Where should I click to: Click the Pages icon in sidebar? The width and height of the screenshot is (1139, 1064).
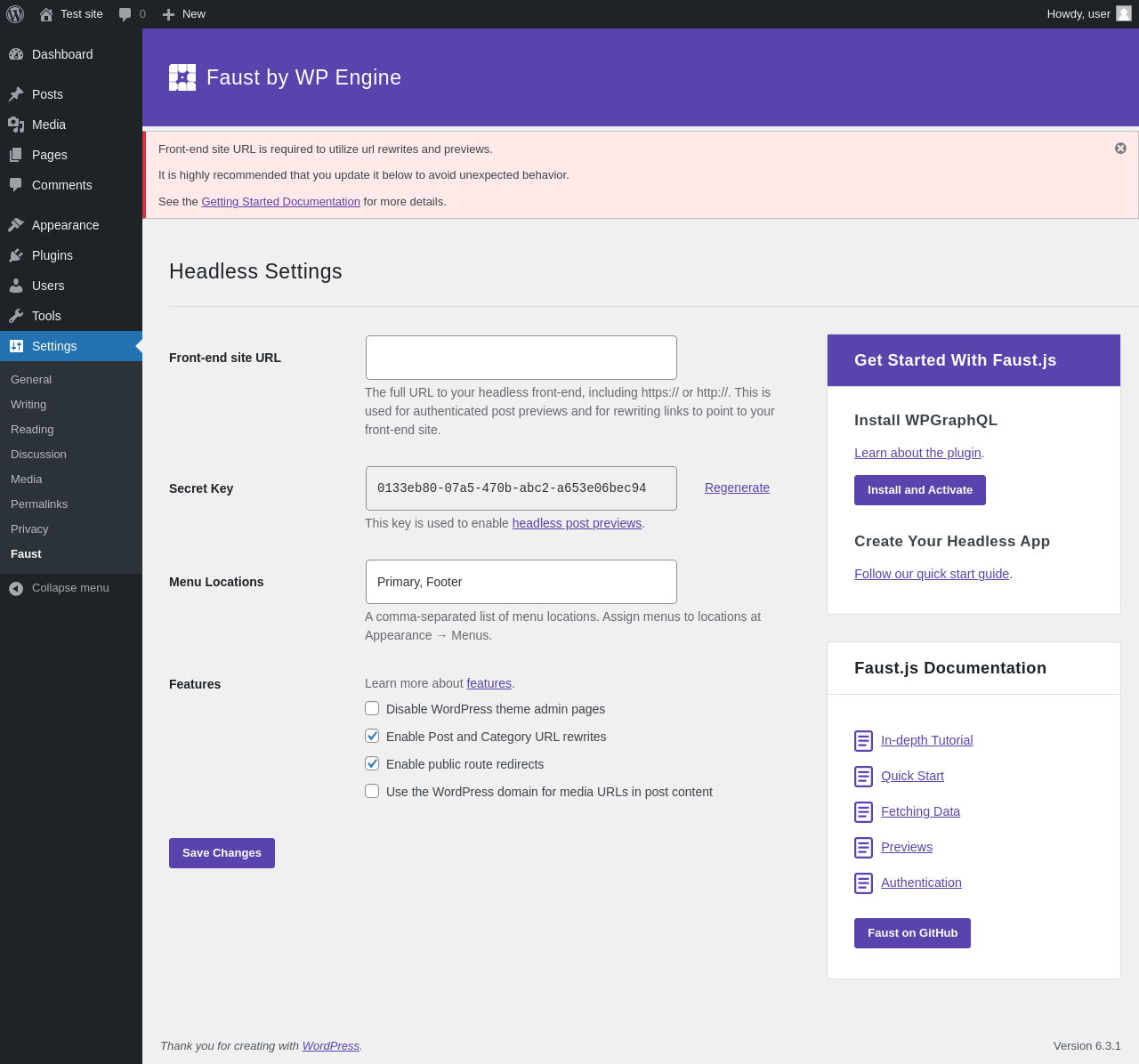16,155
